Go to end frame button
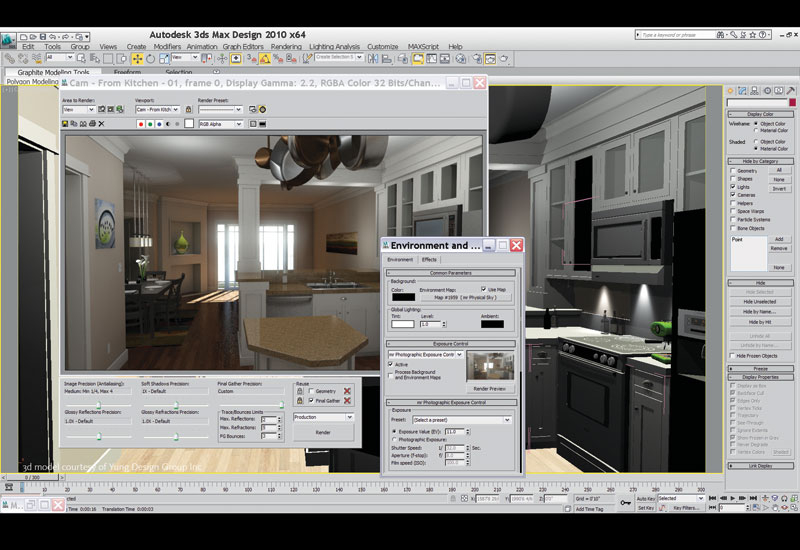Viewport: 800px width, 550px height. [x=753, y=498]
